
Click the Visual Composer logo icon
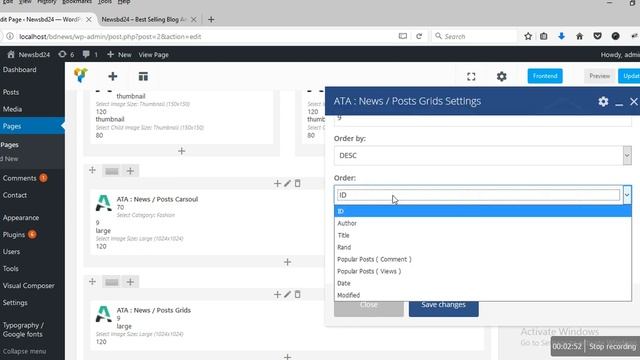[x=81, y=76]
